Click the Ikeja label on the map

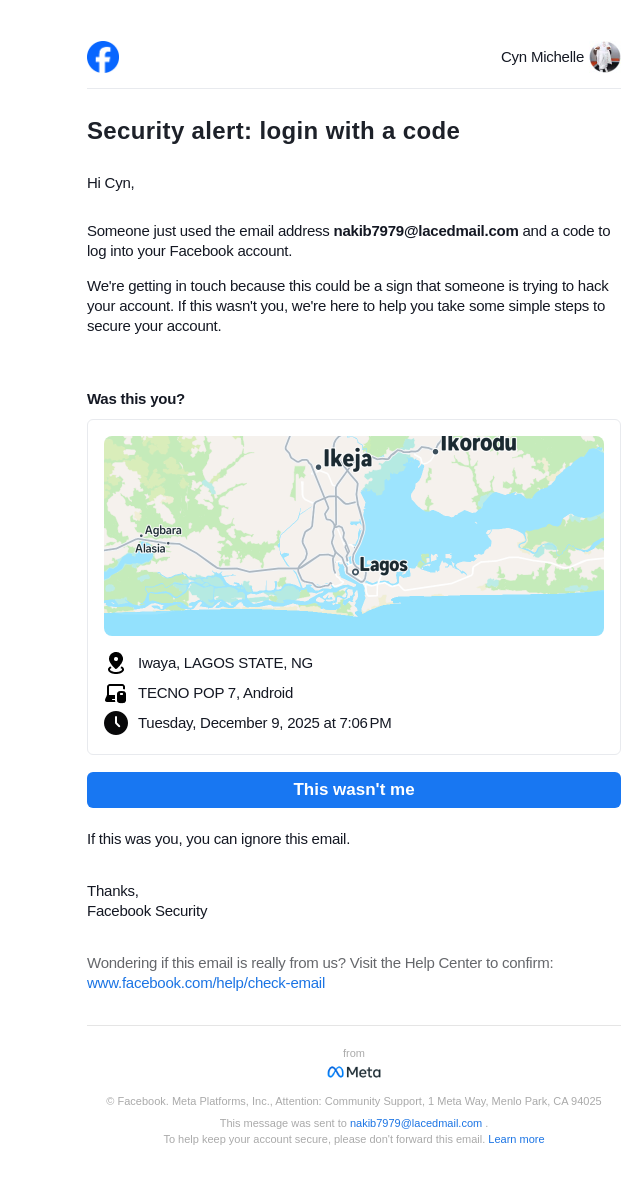tap(347, 459)
